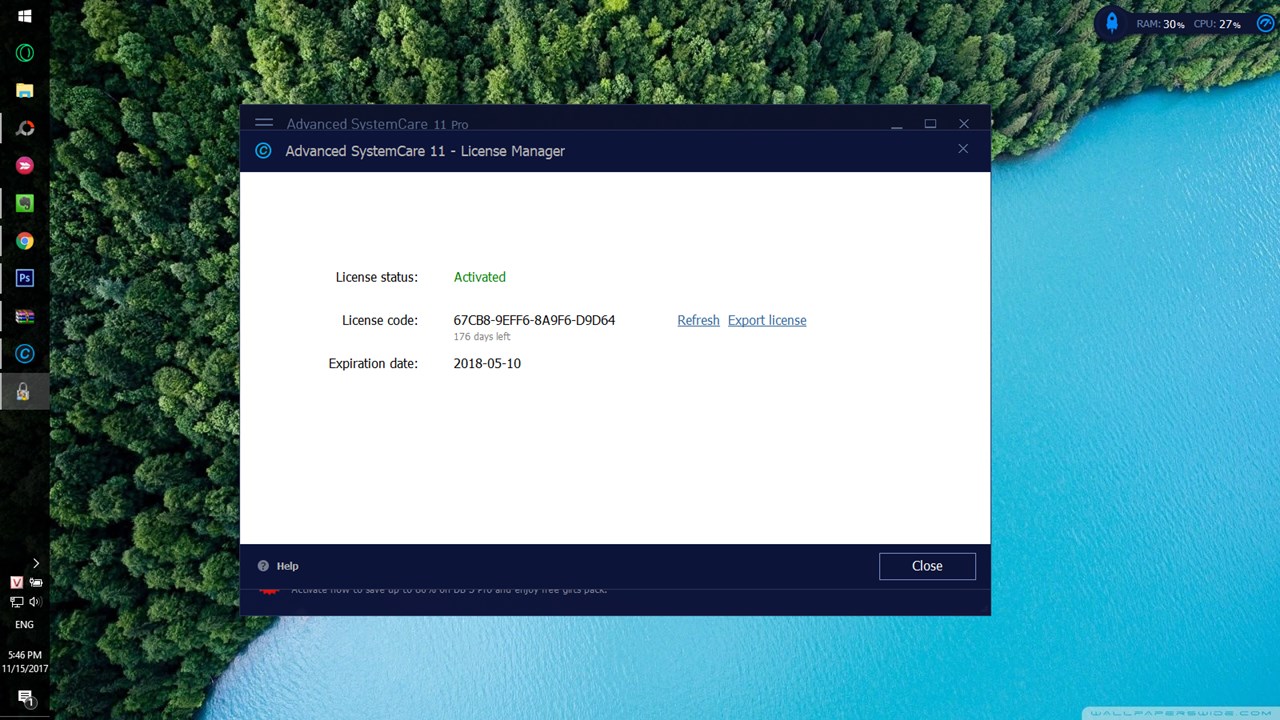Open Photoshop from the taskbar

pyautogui.click(x=25, y=278)
